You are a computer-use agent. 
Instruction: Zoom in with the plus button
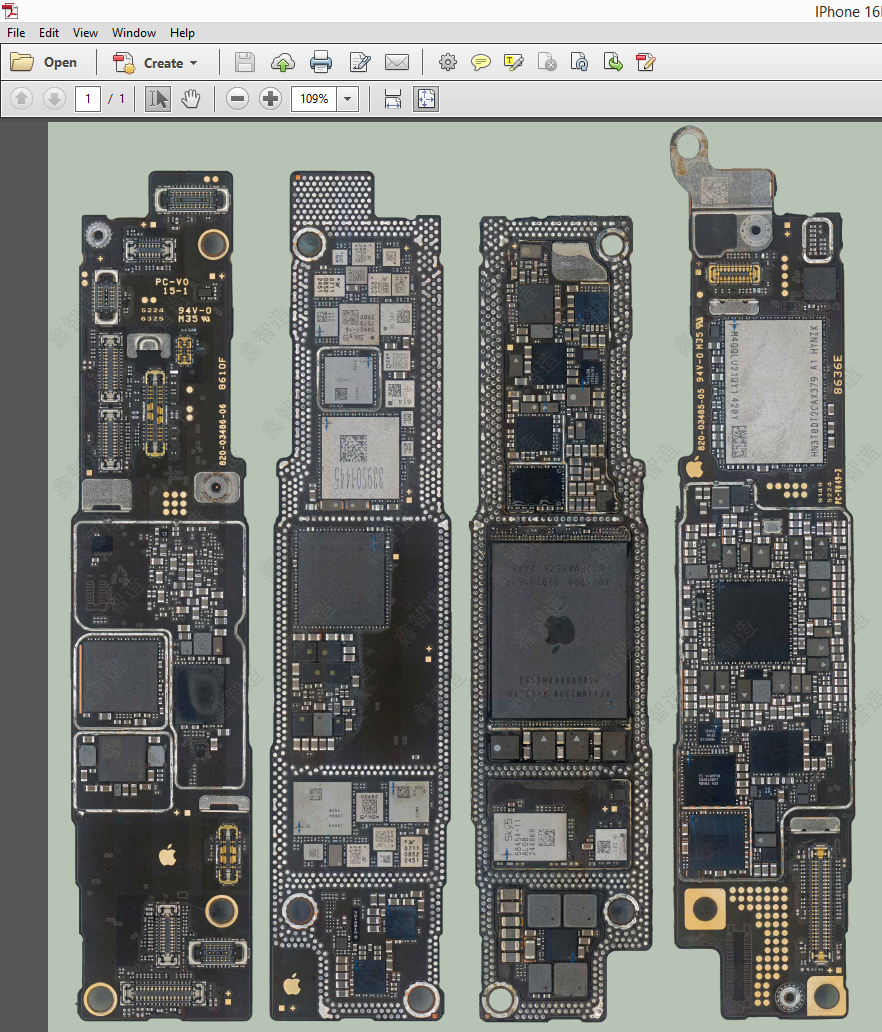point(270,99)
